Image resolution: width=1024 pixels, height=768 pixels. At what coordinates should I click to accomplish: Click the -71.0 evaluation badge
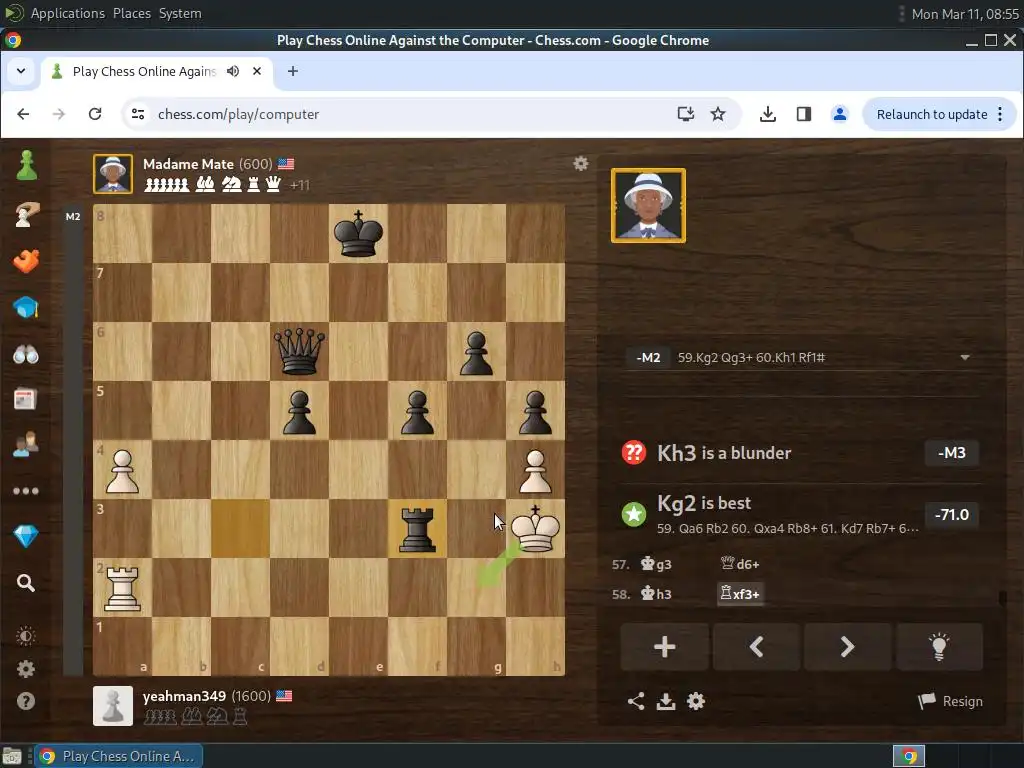pyautogui.click(x=952, y=515)
